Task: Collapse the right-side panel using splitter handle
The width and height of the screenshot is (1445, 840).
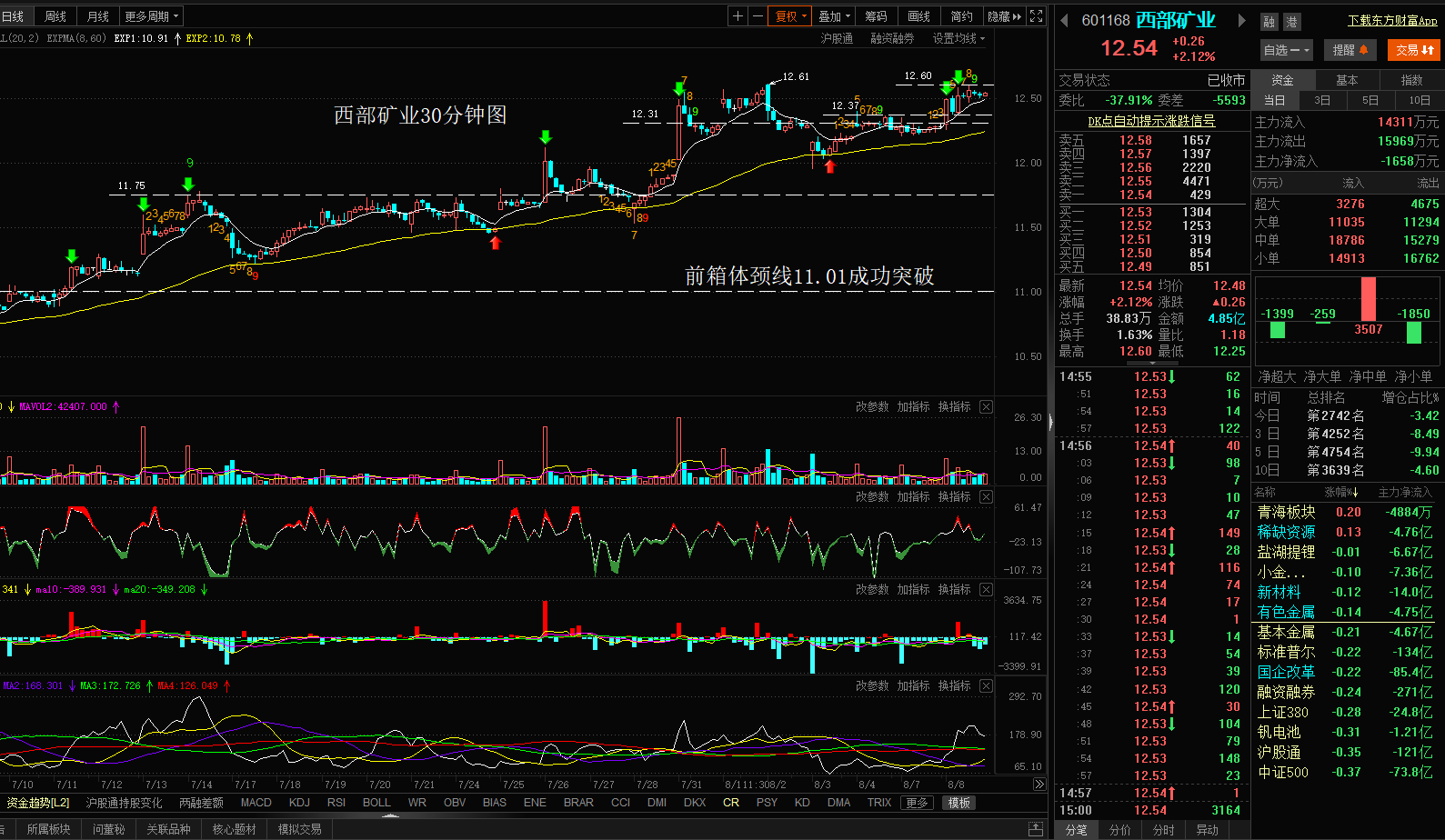Action: pos(1050,421)
